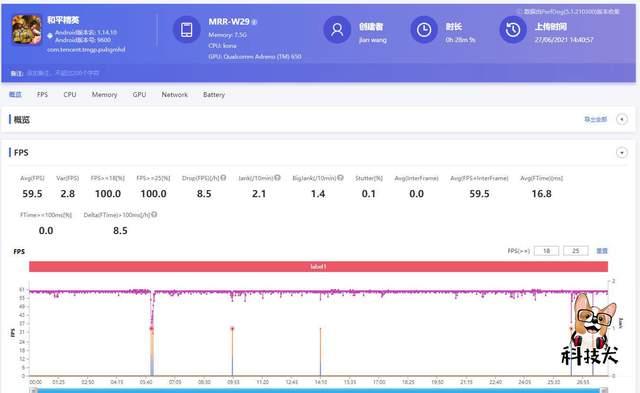
Task: Click the reset link beside FPS thresholds
Action: [602, 251]
